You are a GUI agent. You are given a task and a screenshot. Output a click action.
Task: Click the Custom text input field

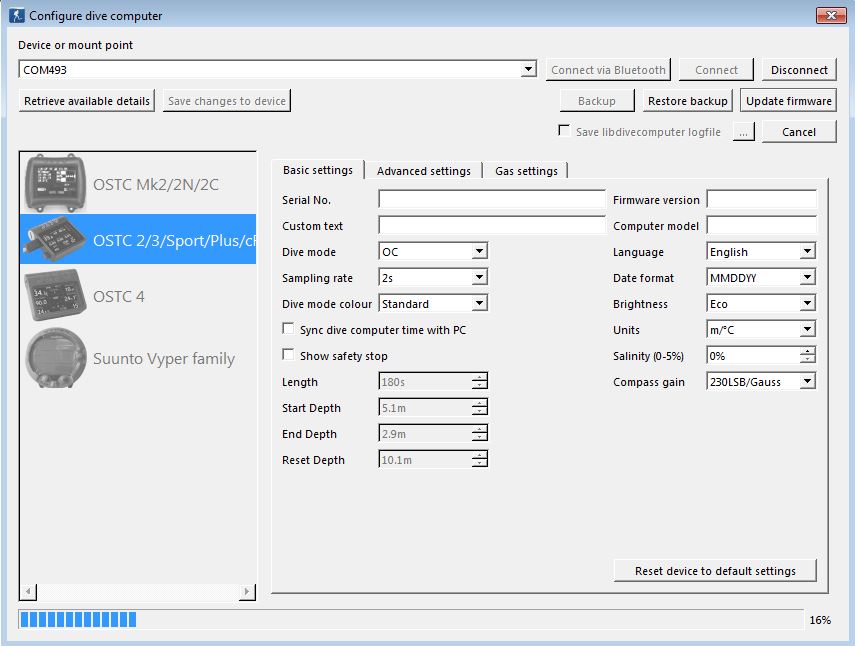(491, 226)
